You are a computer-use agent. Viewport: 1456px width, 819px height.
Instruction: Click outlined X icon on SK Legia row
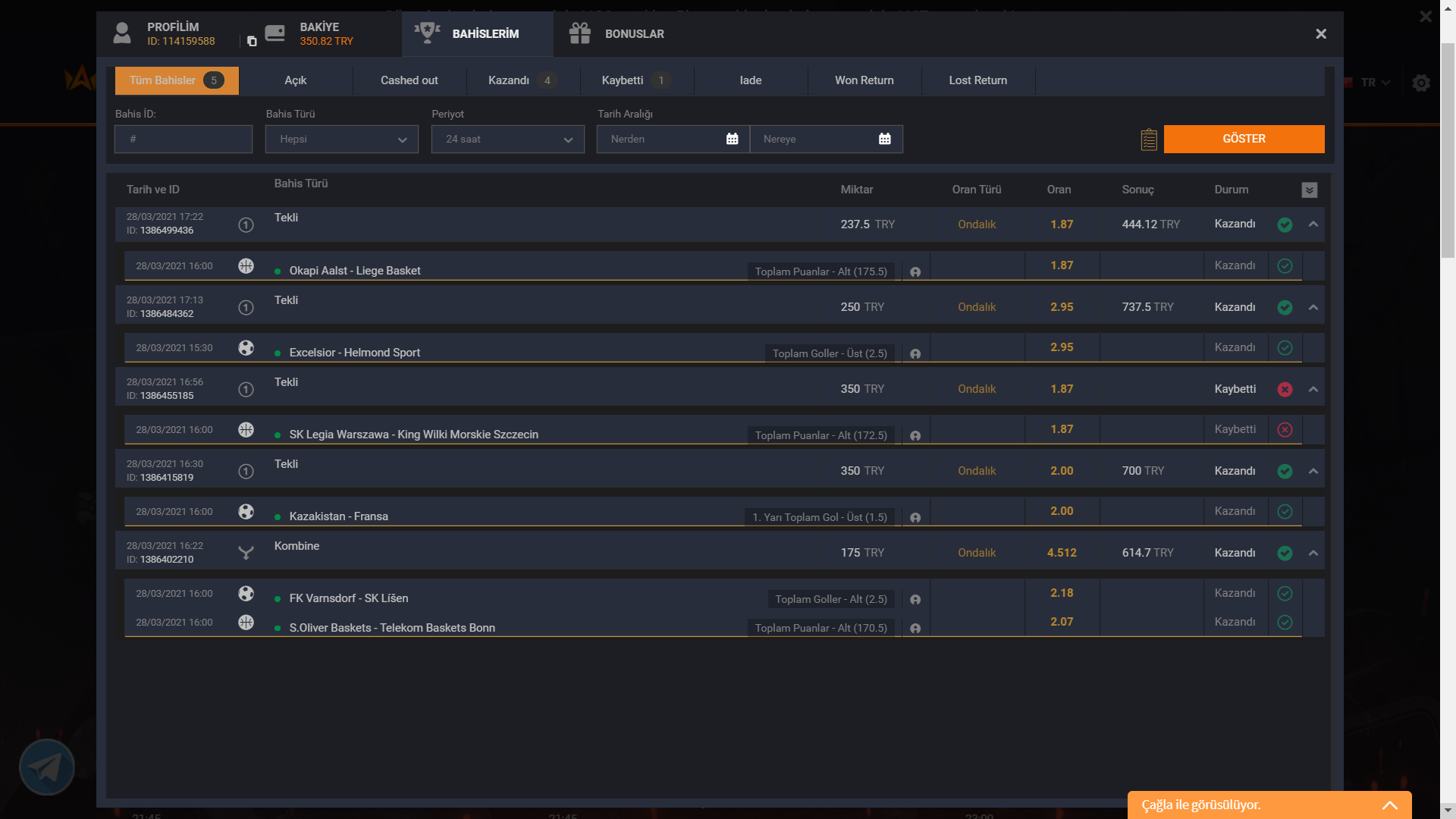(x=1285, y=430)
